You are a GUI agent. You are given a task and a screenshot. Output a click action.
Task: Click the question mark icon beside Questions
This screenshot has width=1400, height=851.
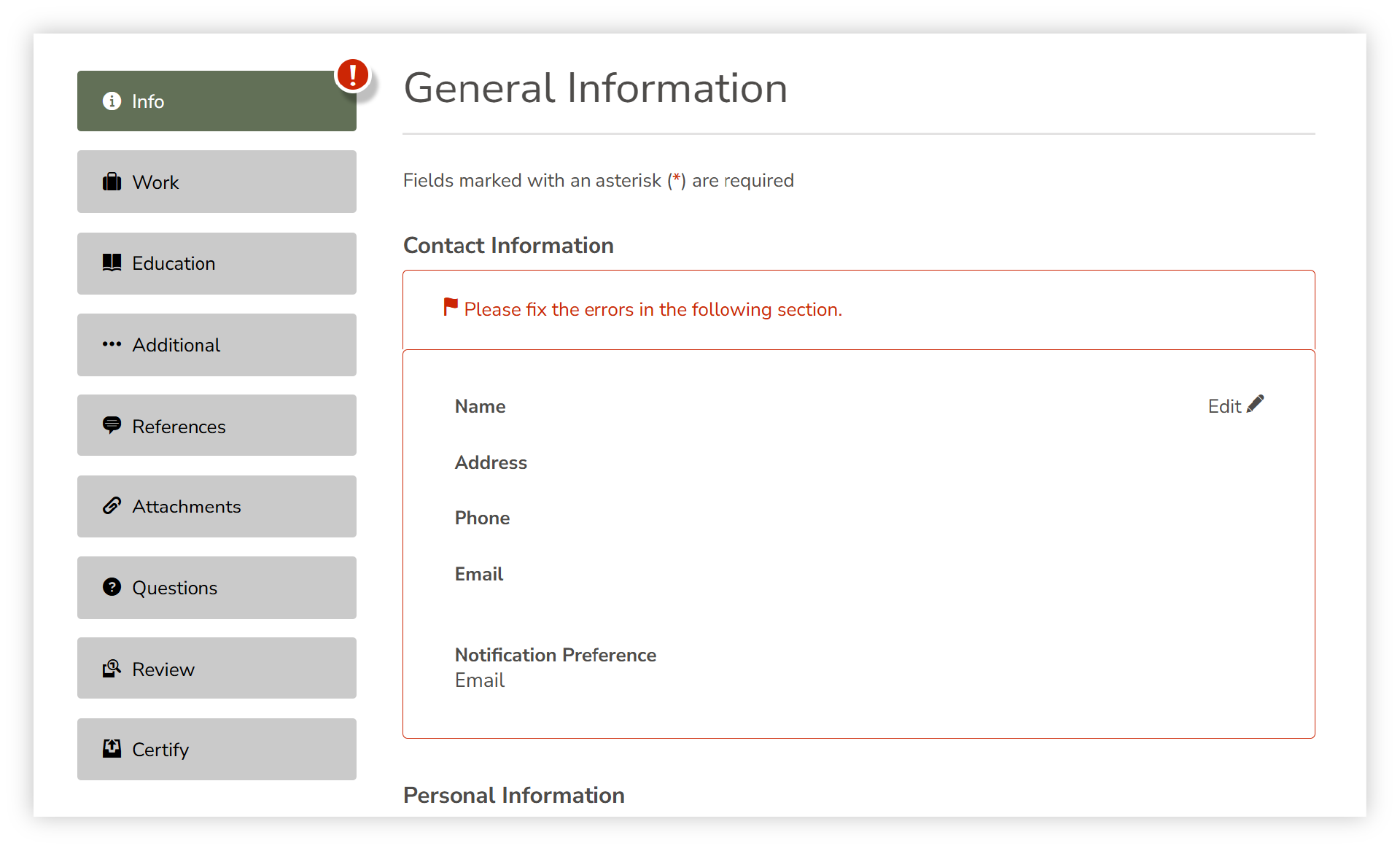(112, 587)
